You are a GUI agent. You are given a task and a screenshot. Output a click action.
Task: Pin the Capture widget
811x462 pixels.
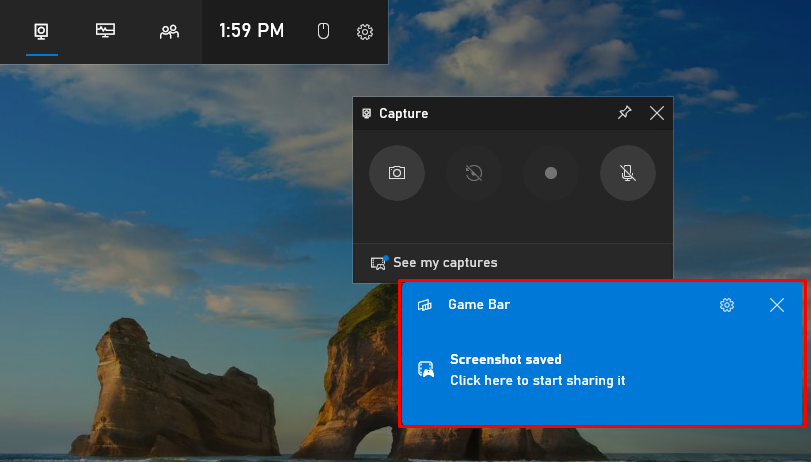tap(624, 113)
